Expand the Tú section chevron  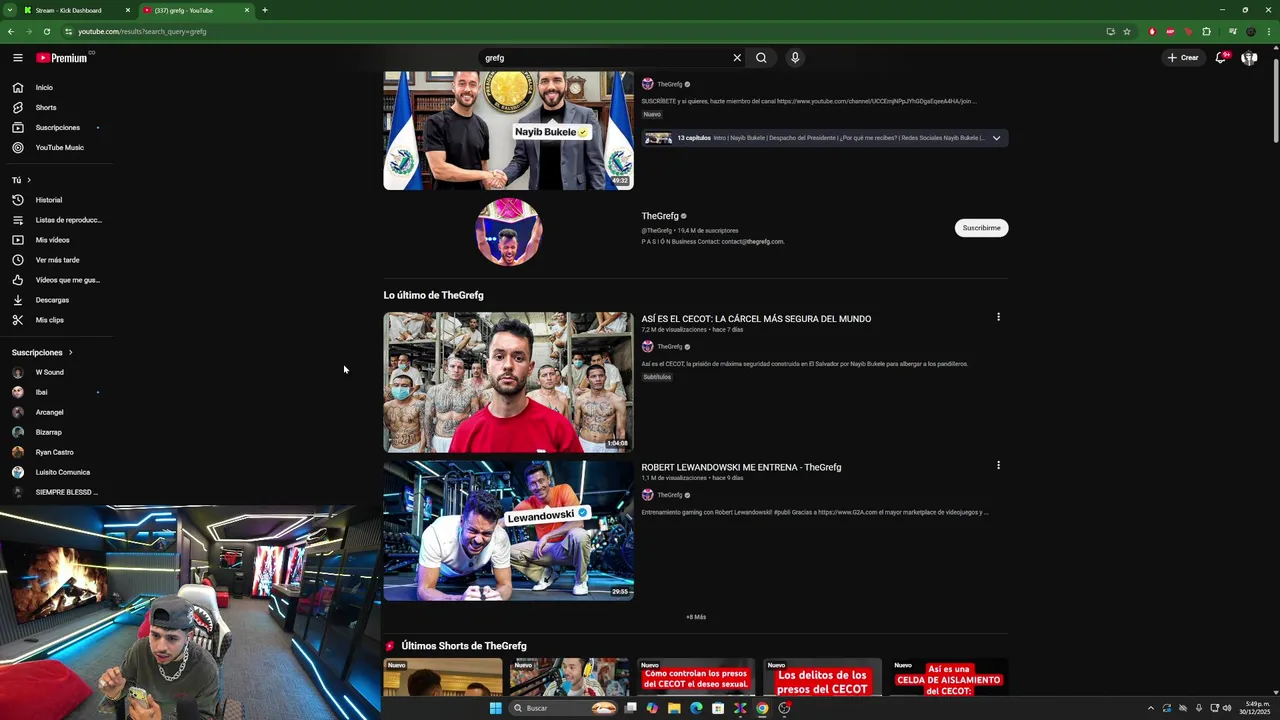click(x=29, y=180)
